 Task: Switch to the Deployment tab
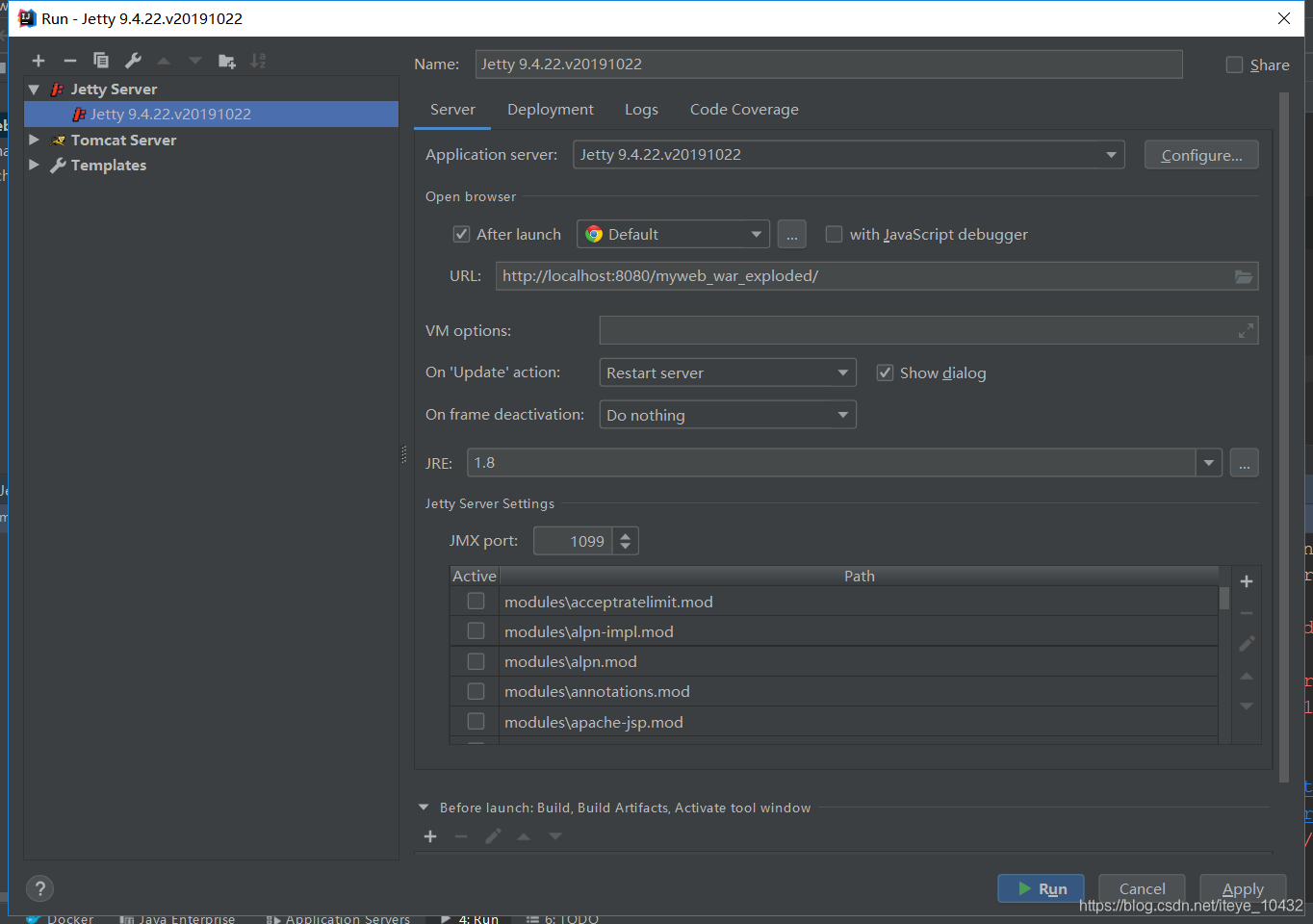[551, 110]
